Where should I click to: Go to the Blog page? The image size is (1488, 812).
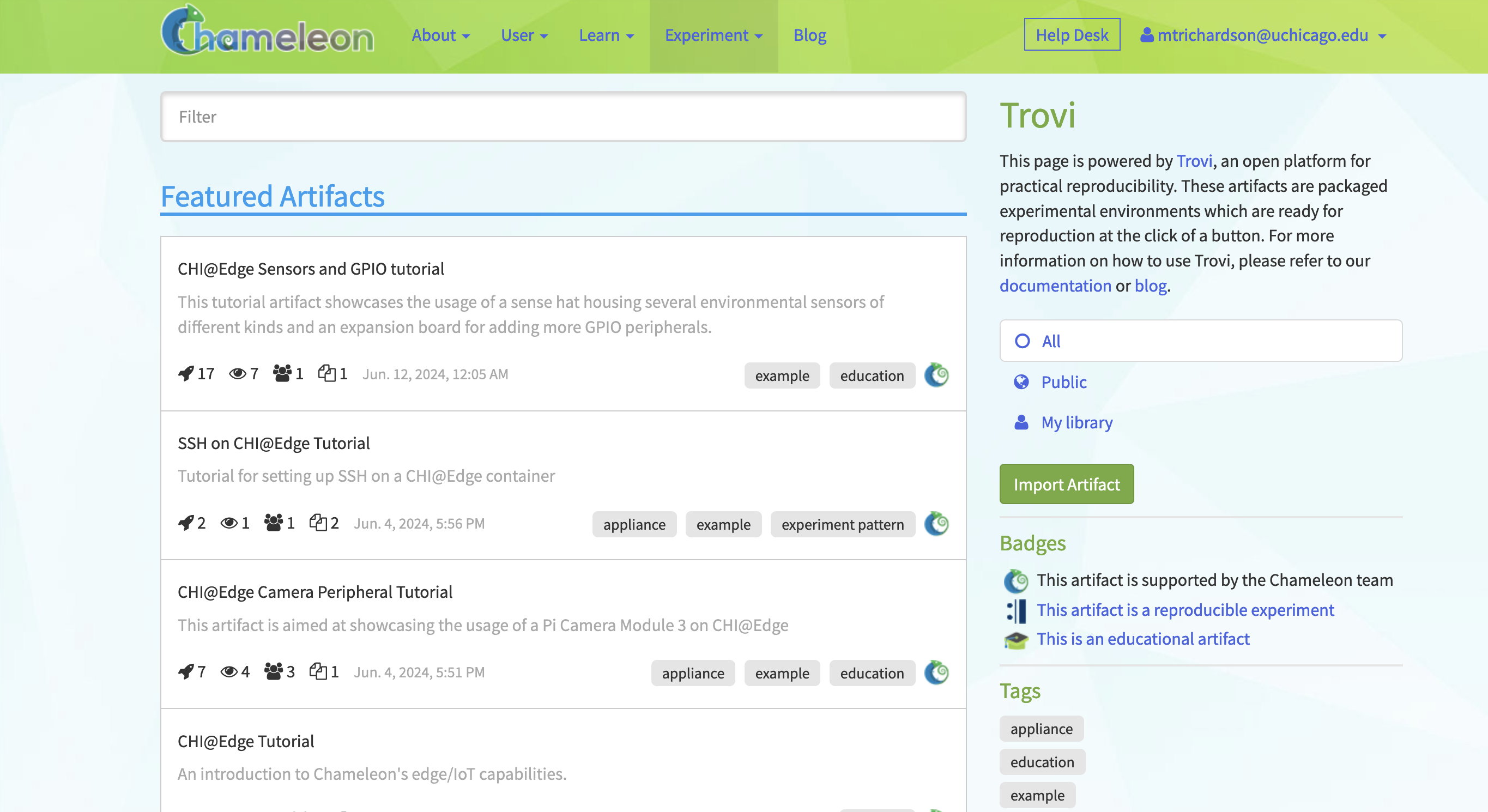pyautogui.click(x=810, y=35)
